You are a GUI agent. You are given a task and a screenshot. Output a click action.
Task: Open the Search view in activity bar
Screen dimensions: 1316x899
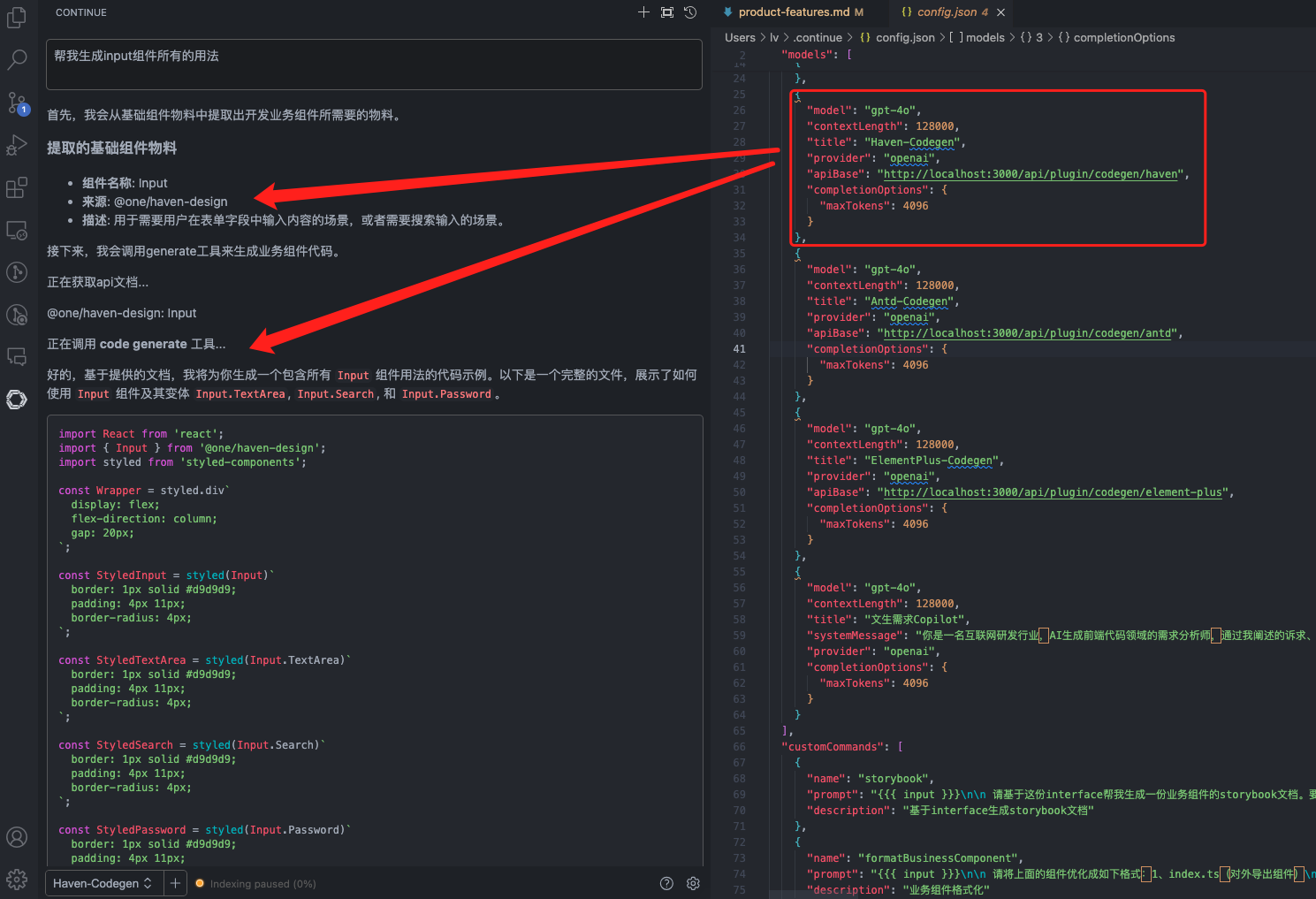[17, 60]
